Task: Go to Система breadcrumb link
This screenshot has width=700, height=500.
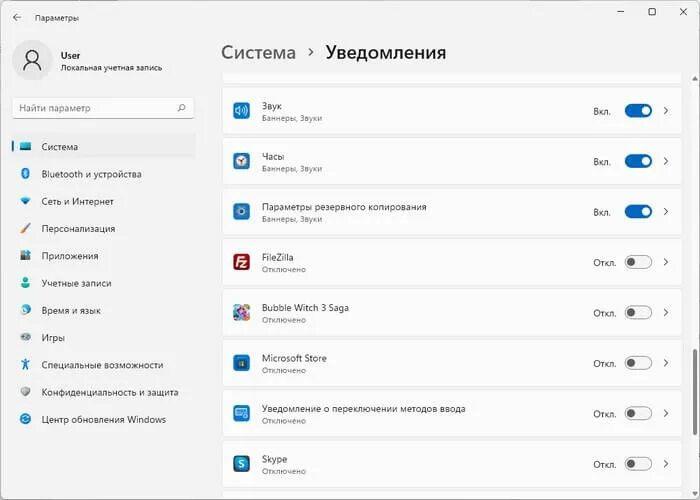Action: (x=258, y=52)
